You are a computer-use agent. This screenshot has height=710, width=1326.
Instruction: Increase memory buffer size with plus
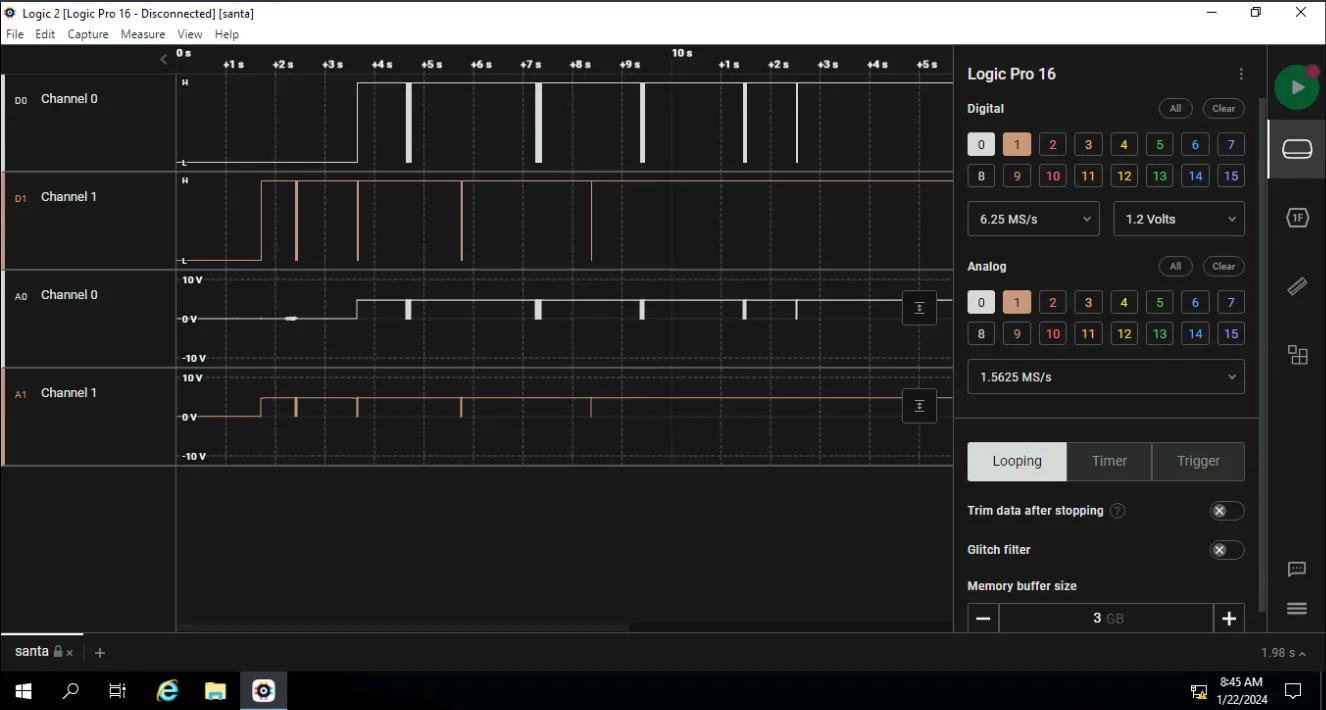[1229, 618]
